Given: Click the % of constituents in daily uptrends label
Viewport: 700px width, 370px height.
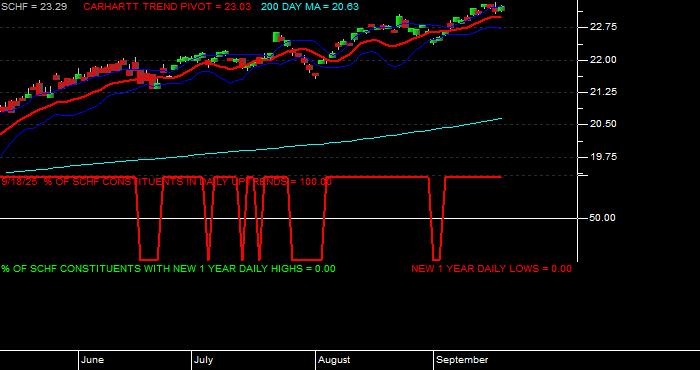Looking at the screenshot, I should (167, 182).
